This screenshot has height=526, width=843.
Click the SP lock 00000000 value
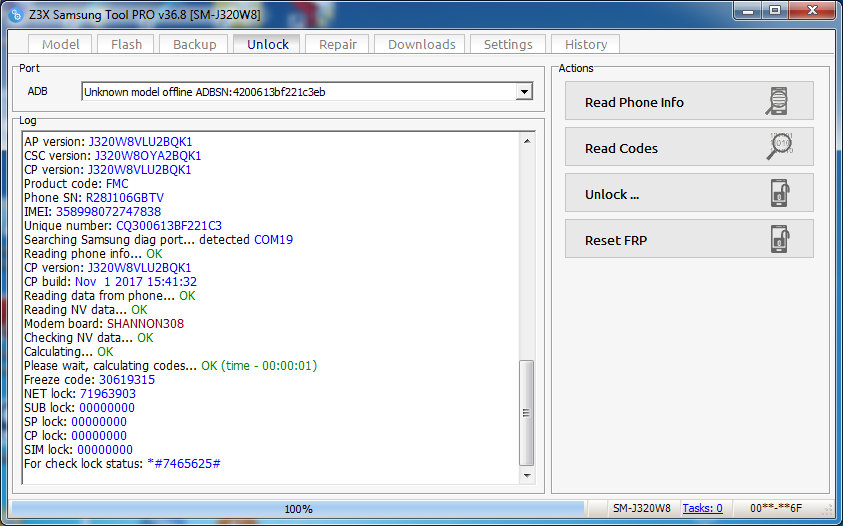[99, 422]
